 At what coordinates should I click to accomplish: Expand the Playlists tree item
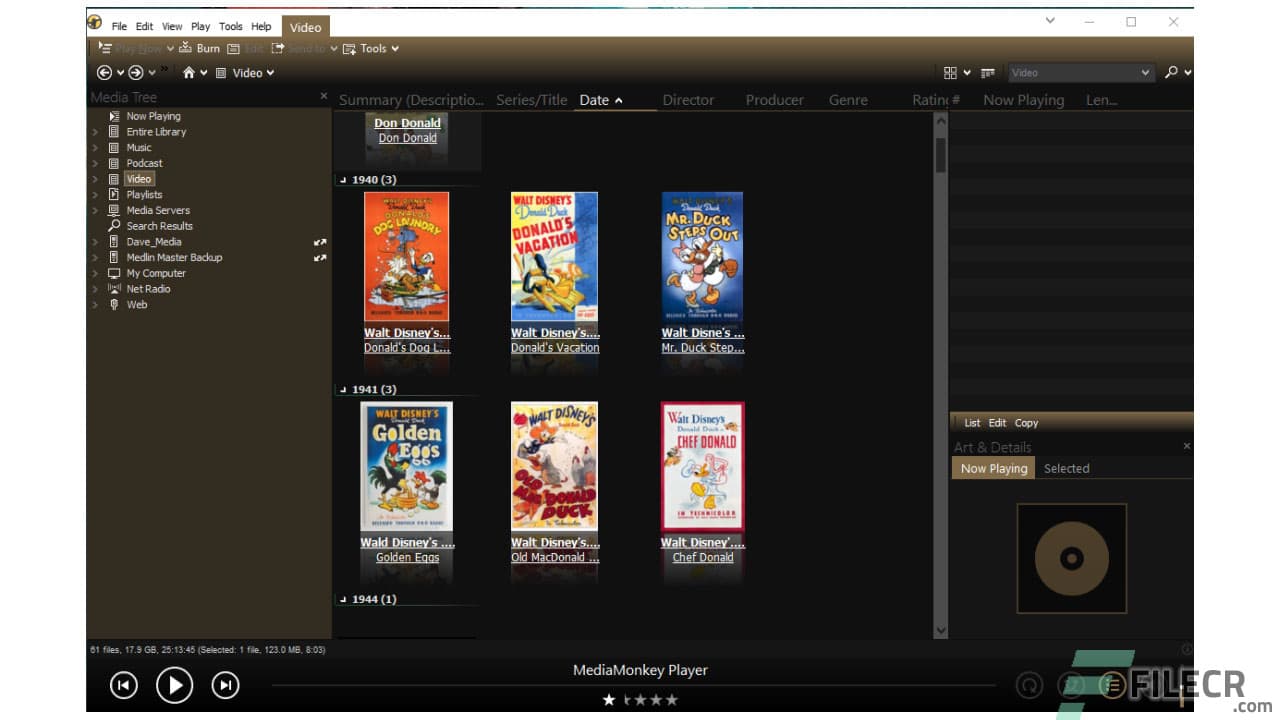pos(95,194)
